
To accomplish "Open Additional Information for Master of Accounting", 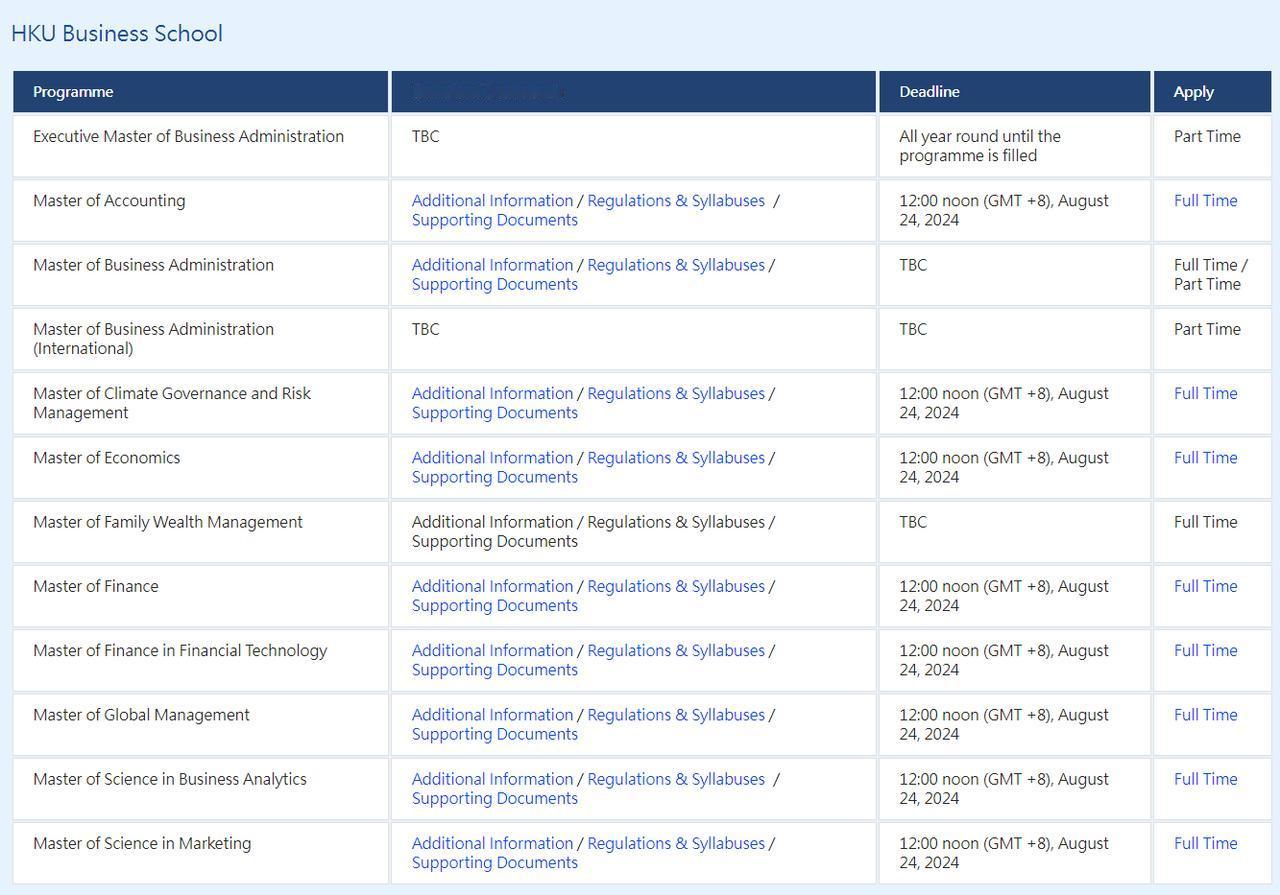I will (492, 201).
